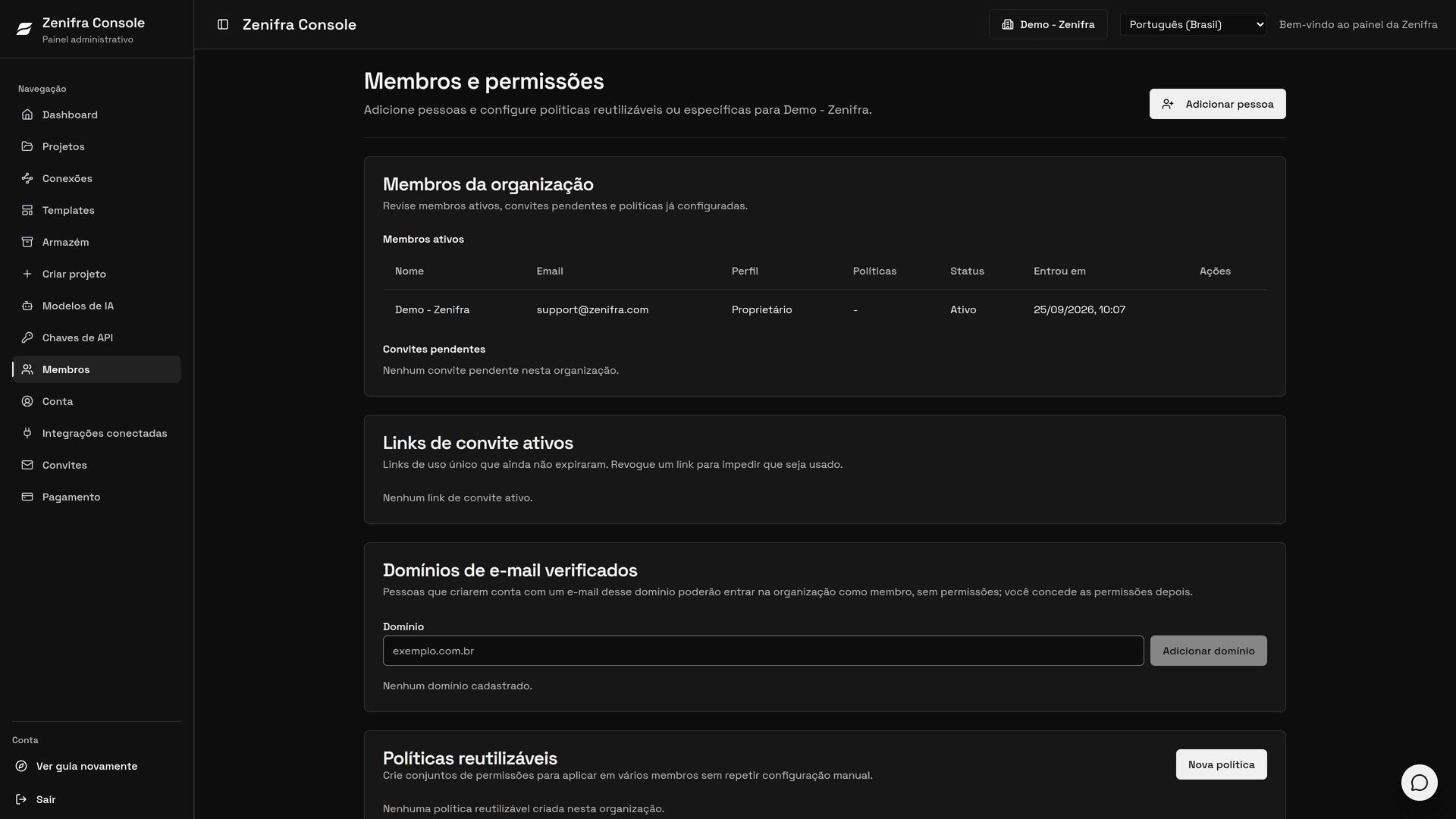Click the Modelos de IA robot icon
Screen dimensions: 1456x819
click(27, 306)
